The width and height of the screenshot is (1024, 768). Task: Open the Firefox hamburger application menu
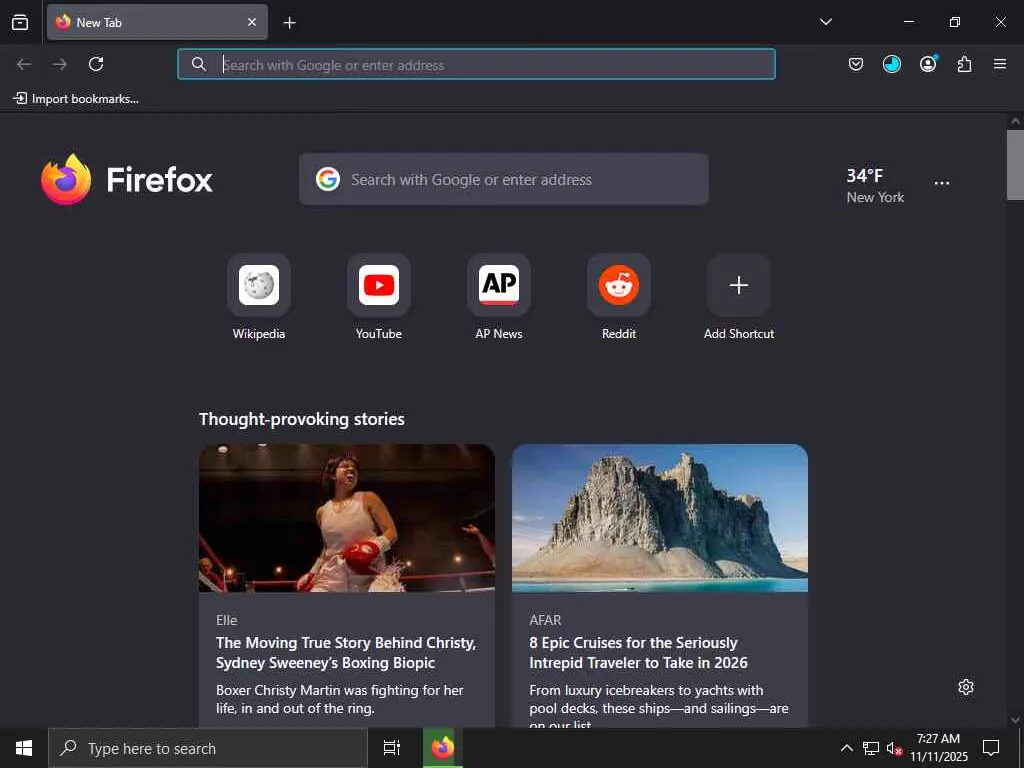[1000, 64]
